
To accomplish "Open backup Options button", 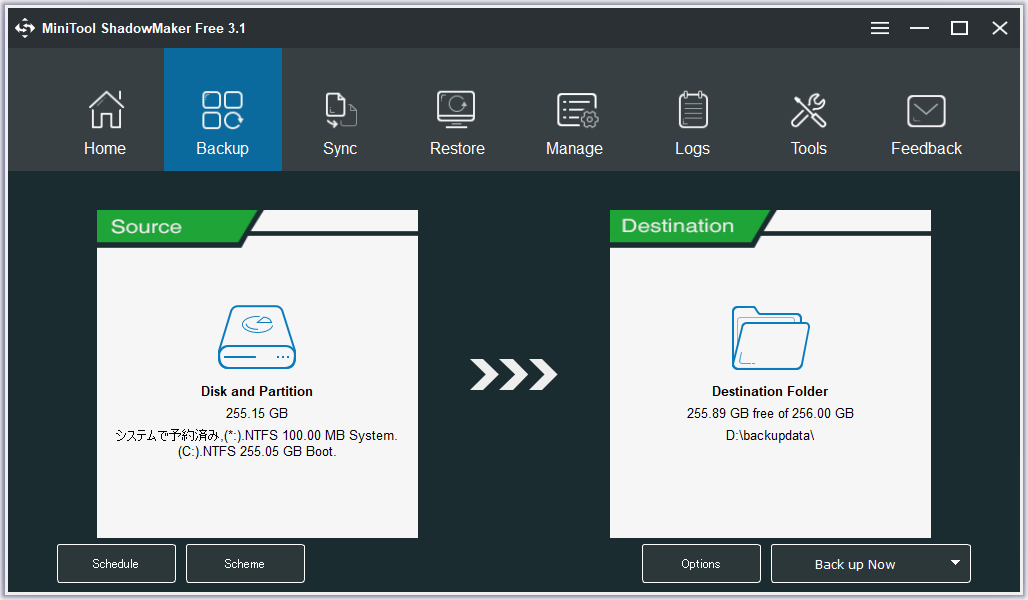I will (701, 563).
